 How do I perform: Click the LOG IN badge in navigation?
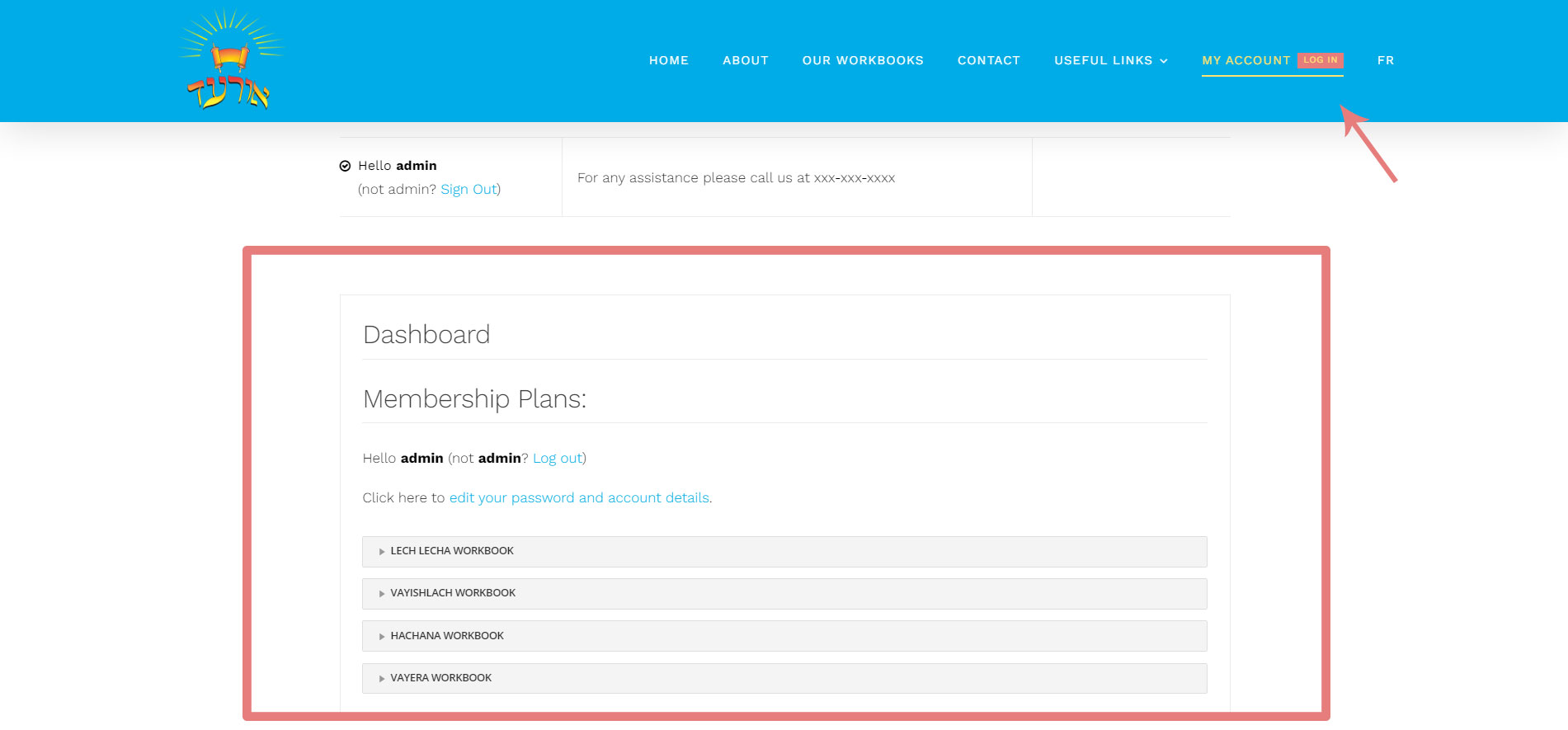pos(1320,60)
